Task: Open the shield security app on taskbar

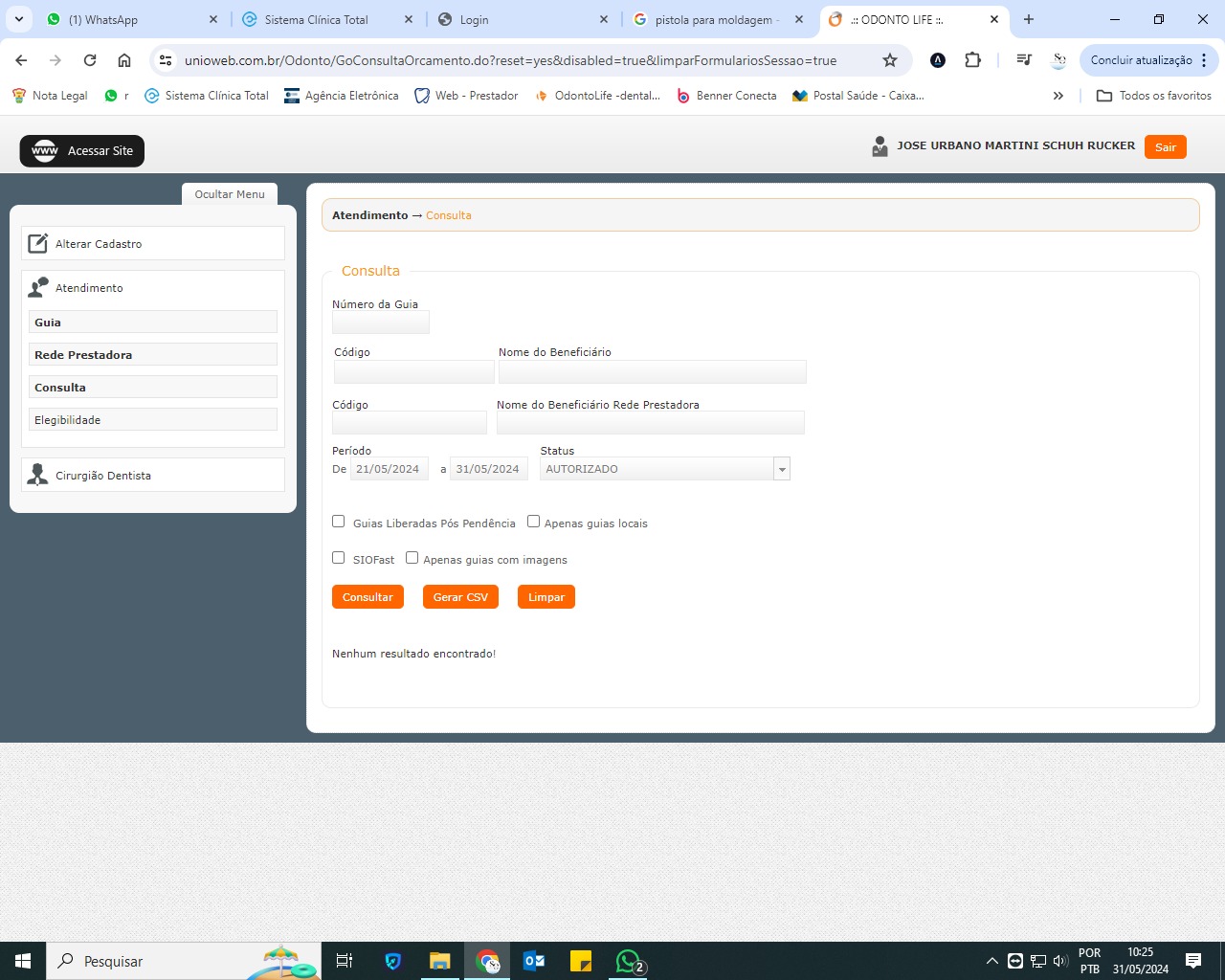Action: point(392,961)
